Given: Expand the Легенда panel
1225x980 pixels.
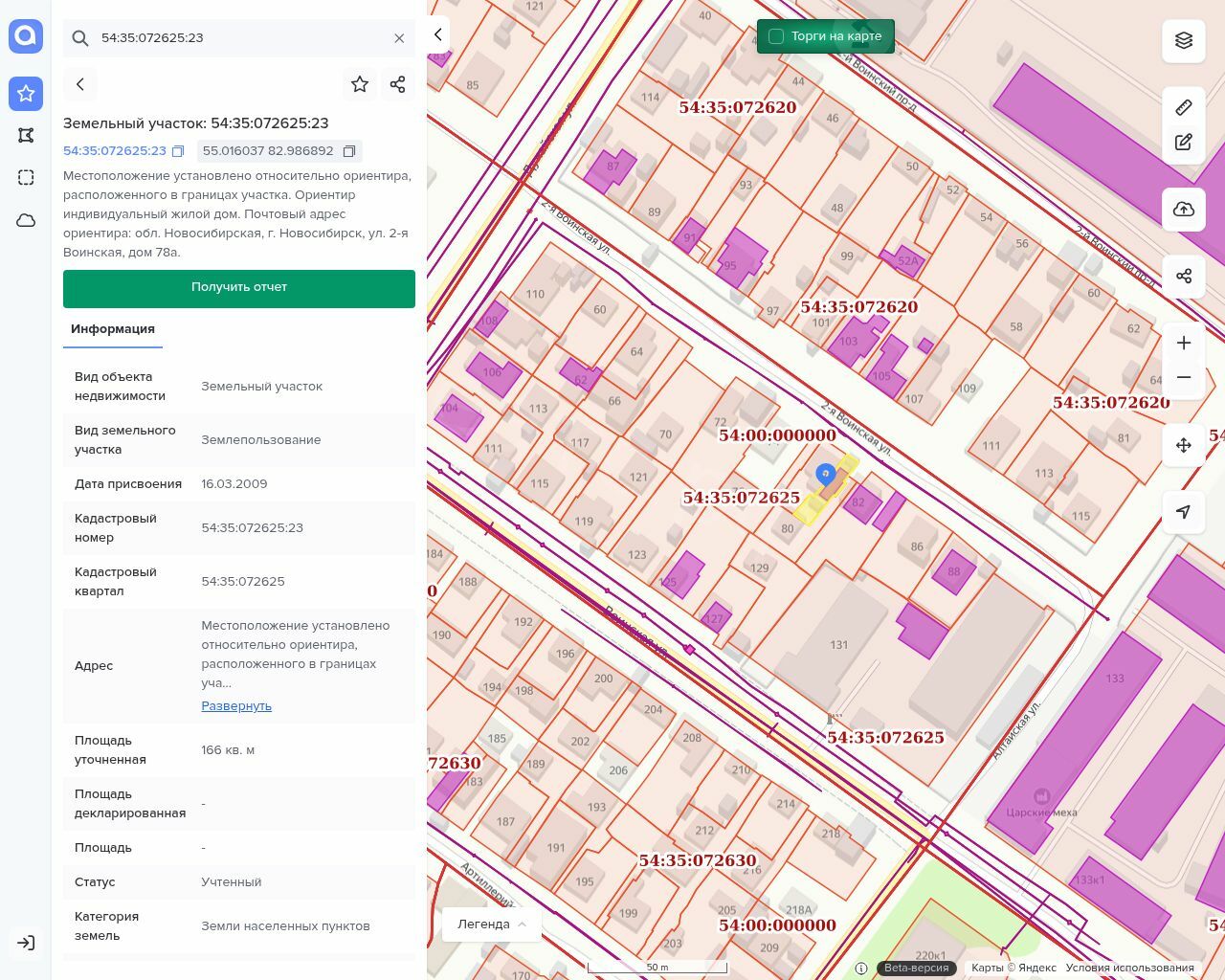Looking at the screenshot, I should [x=492, y=924].
